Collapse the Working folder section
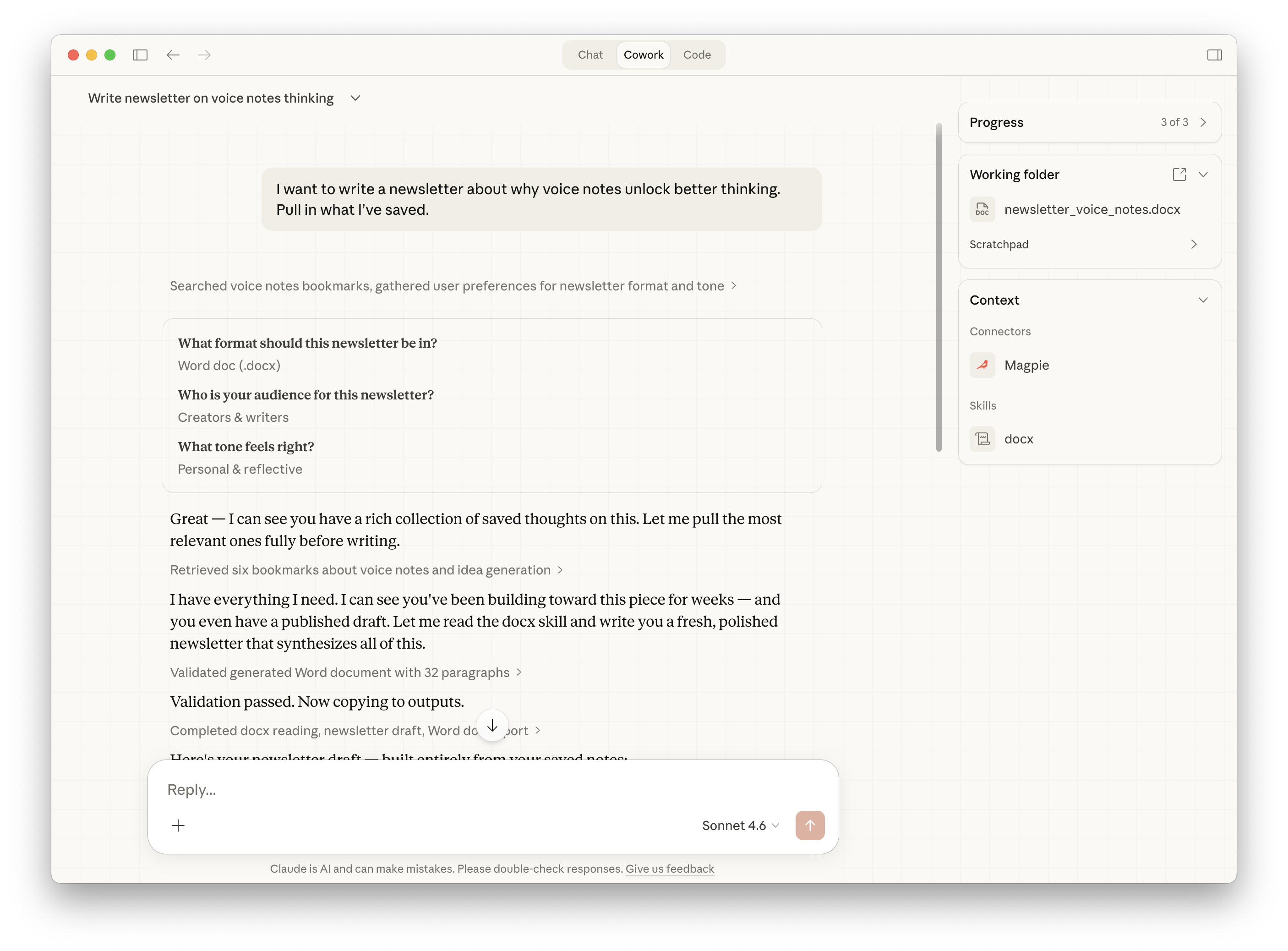The width and height of the screenshot is (1288, 951). click(1203, 175)
